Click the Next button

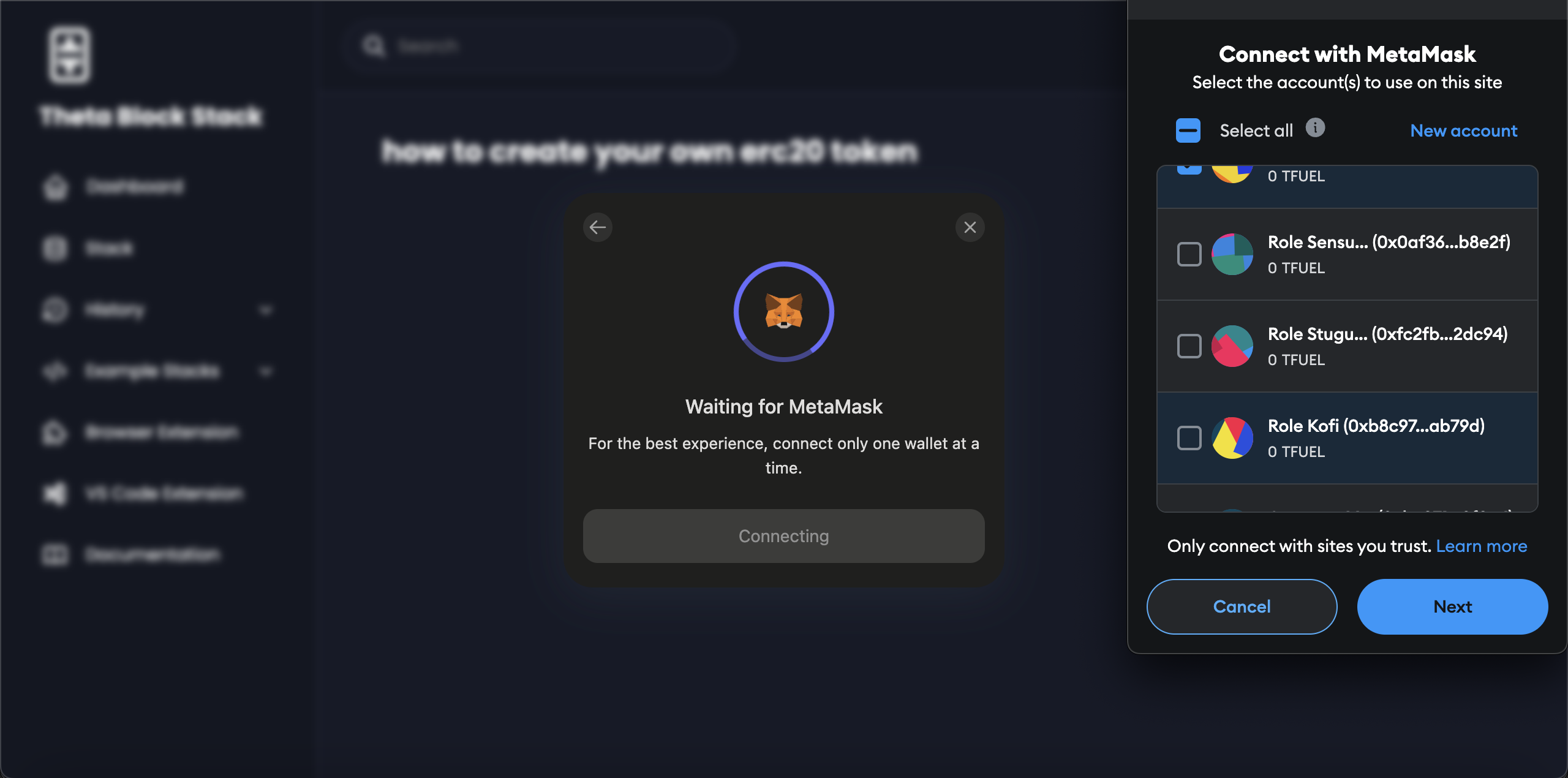point(1453,606)
